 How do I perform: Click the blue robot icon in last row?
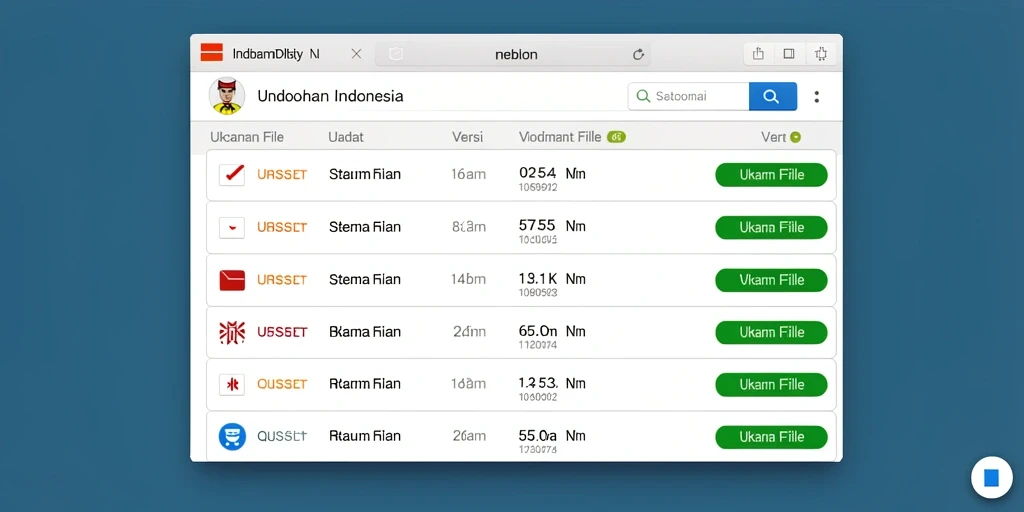[232, 436]
